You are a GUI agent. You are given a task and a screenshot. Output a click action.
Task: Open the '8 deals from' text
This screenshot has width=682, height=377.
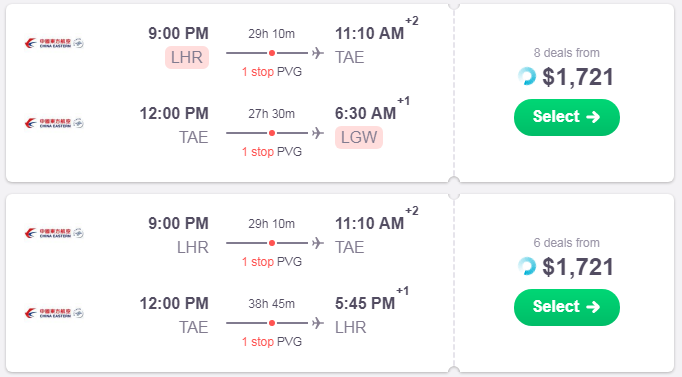point(567,53)
